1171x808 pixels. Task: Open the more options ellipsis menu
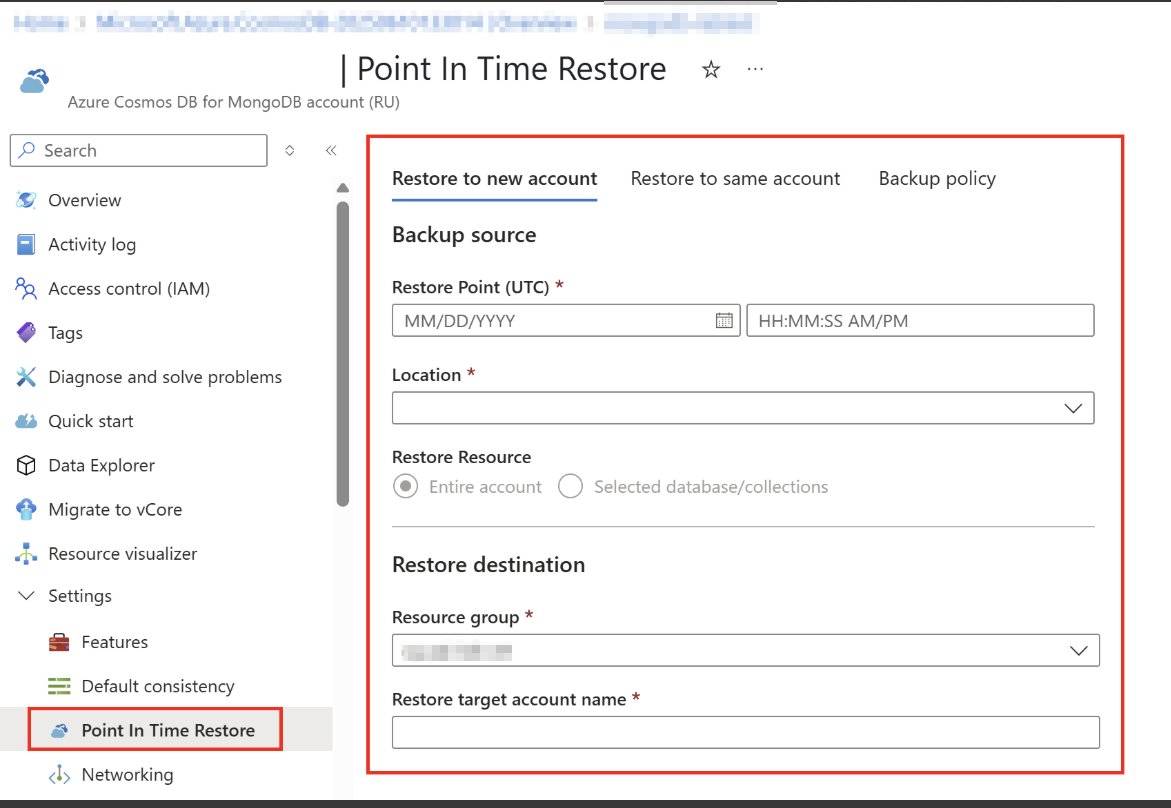click(x=755, y=69)
